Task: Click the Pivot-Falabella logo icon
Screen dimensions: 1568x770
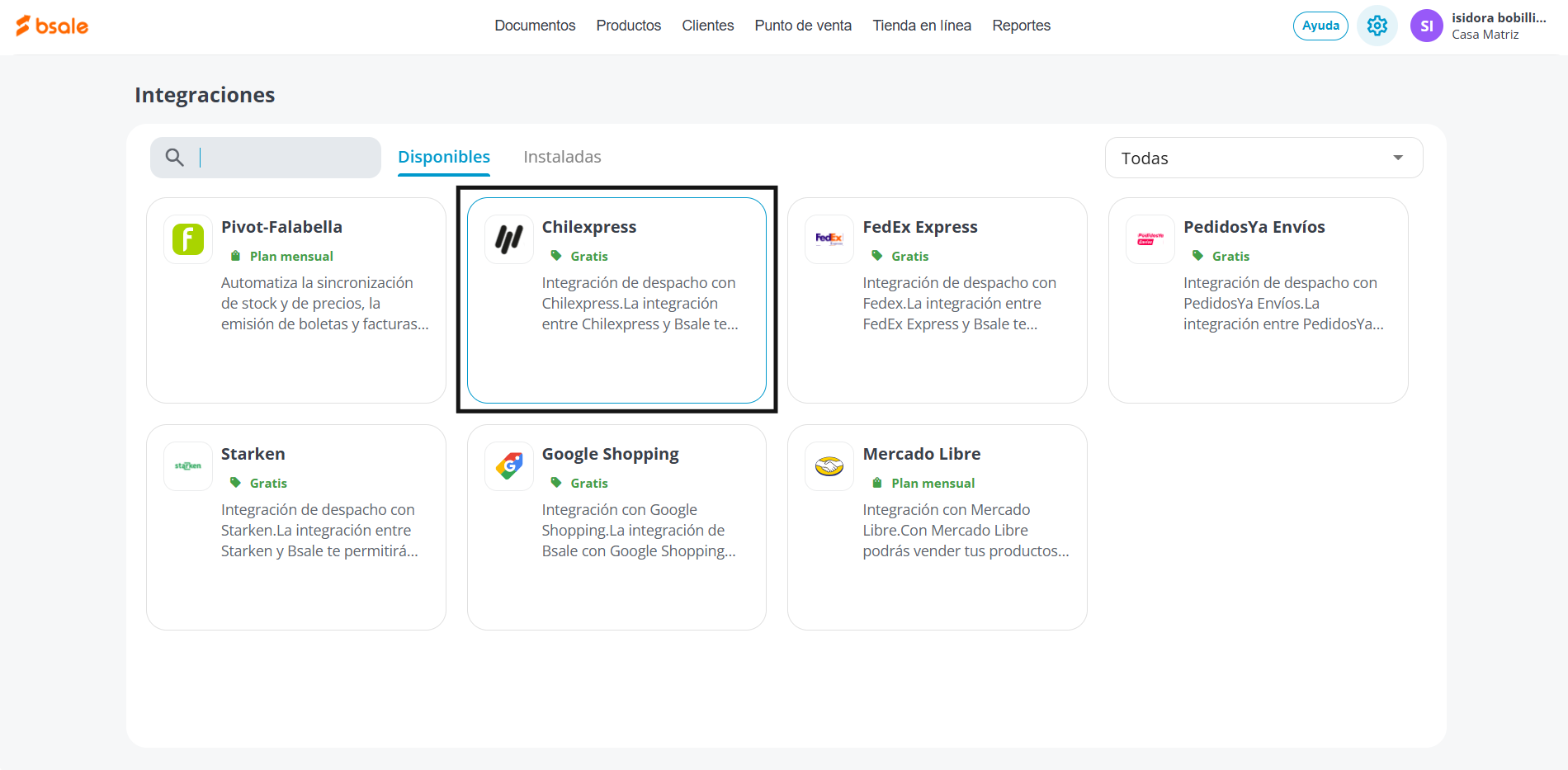Action: tap(188, 239)
